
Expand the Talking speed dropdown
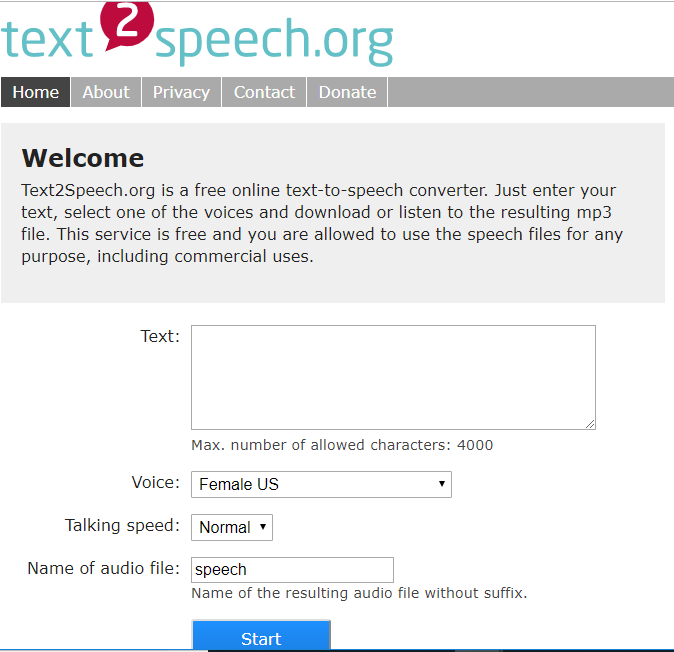pos(232,527)
